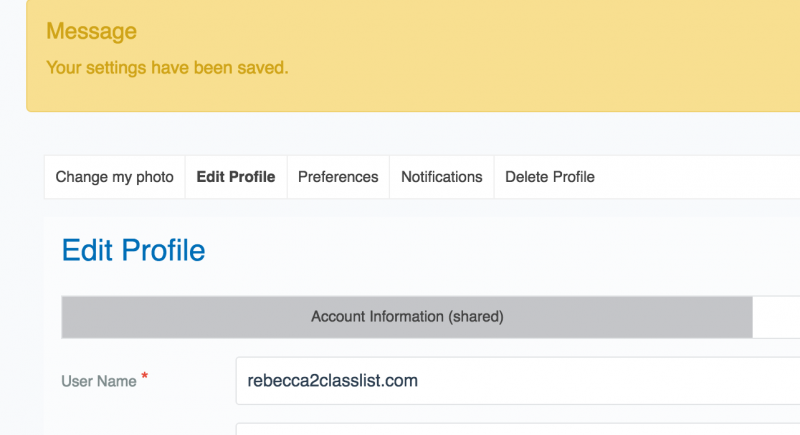Click the Message heading in the yellow banner
Viewport: 800px width, 435px height.
pyautogui.click(x=91, y=32)
